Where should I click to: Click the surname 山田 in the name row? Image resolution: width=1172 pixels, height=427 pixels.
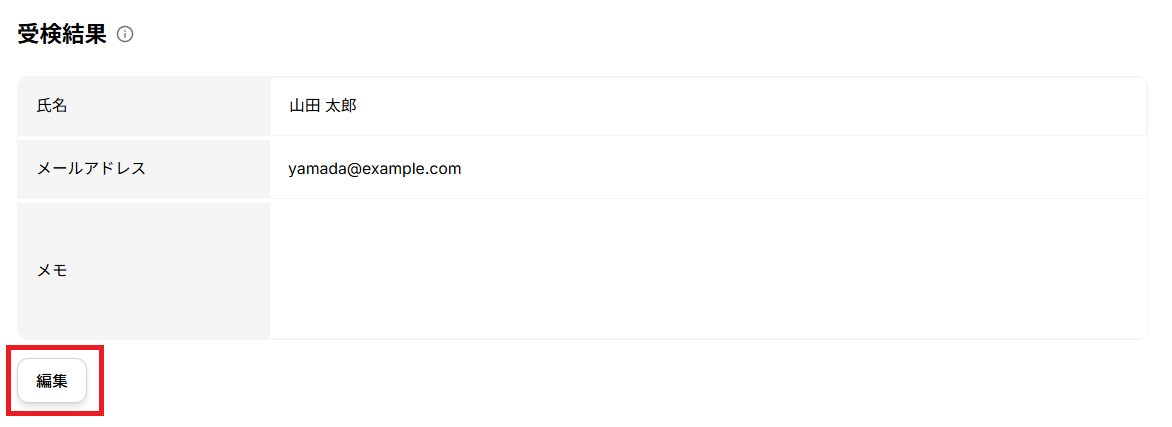pos(304,105)
